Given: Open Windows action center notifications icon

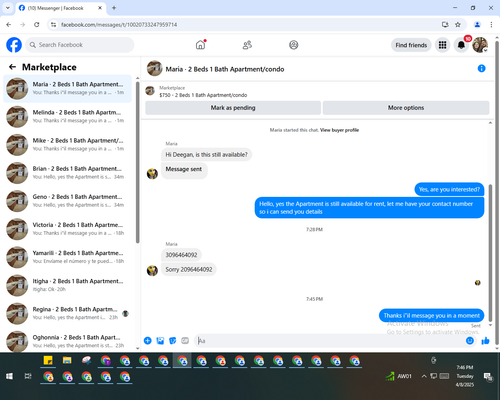Looking at the screenshot, I should (488, 376).
